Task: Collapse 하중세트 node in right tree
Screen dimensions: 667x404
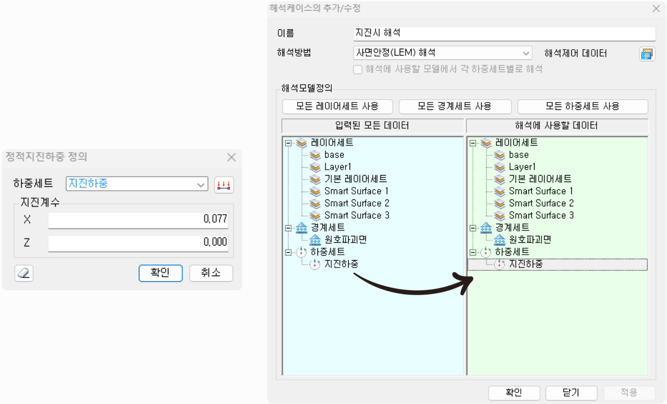Action: [473, 252]
